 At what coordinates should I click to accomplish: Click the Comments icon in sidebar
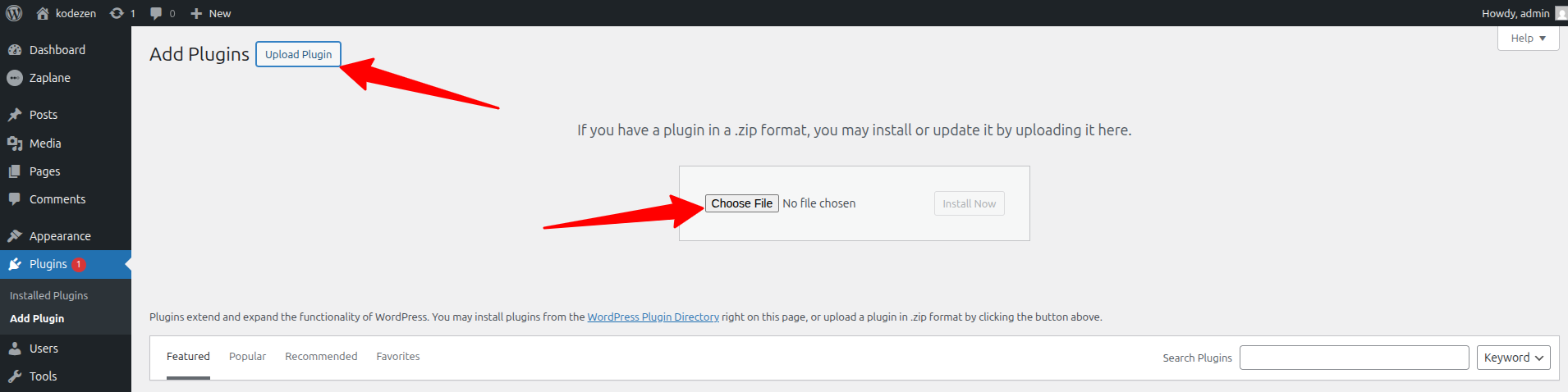click(x=15, y=199)
